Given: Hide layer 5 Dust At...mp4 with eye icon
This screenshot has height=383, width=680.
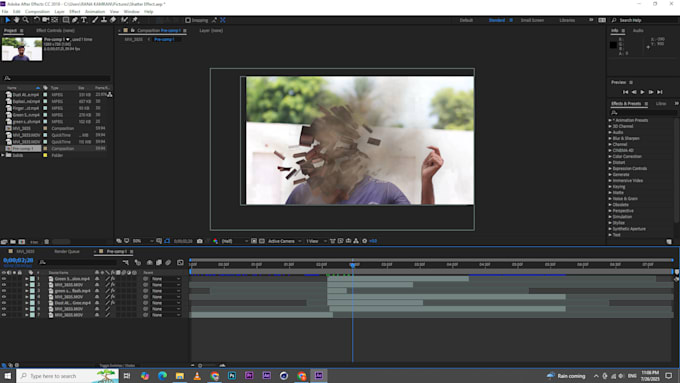Looking at the screenshot, I should (x=4, y=303).
